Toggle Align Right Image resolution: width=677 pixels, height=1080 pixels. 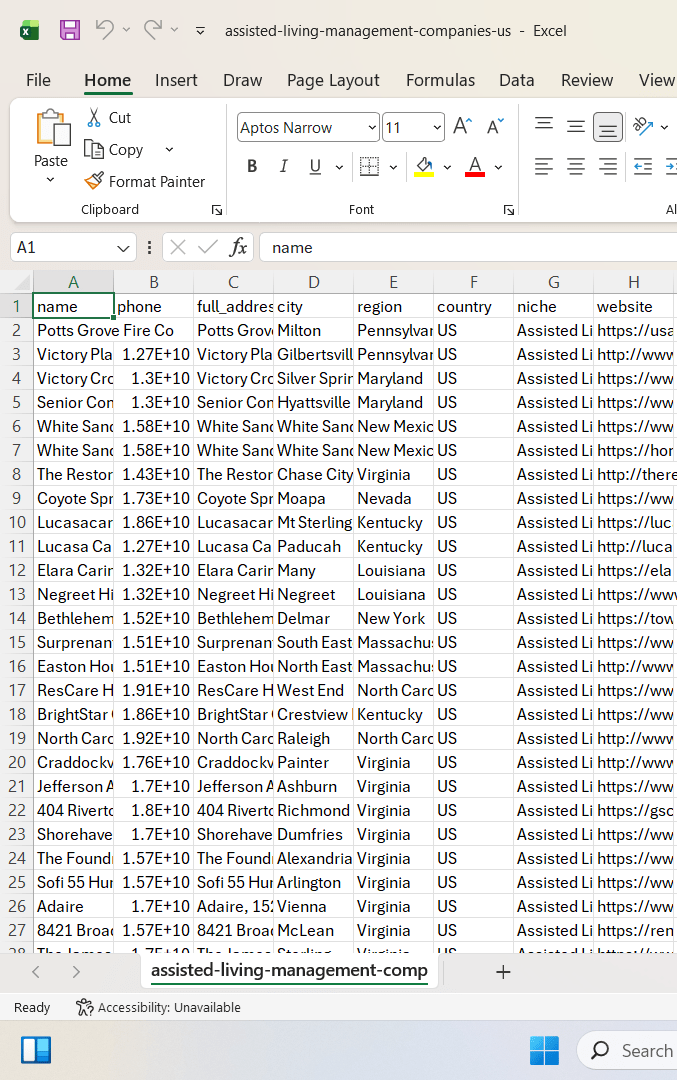tap(607, 166)
